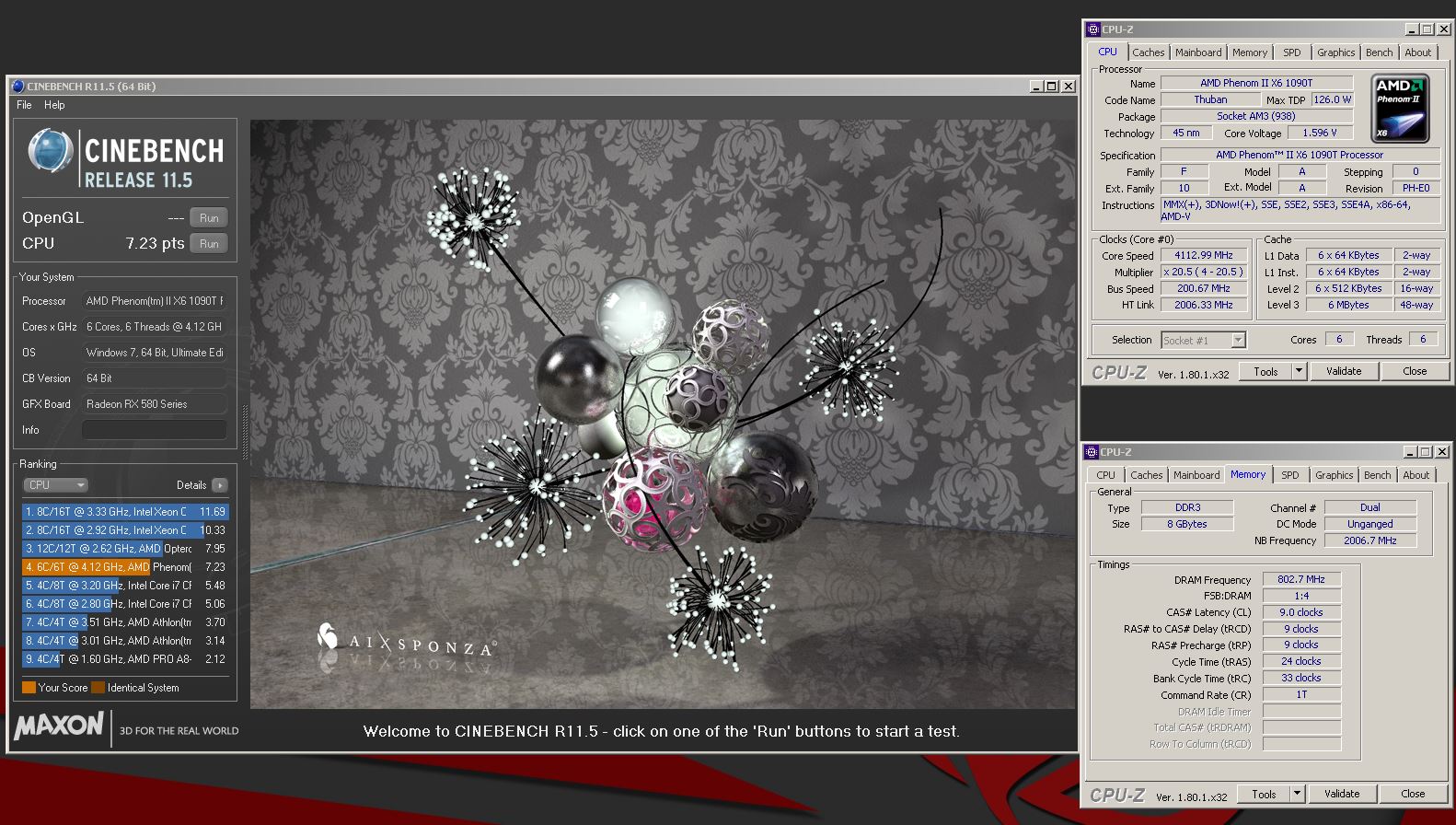Screen dimensions: 1456x825
Task: Click the AMD Phenom II processor logo
Action: 1400,109
